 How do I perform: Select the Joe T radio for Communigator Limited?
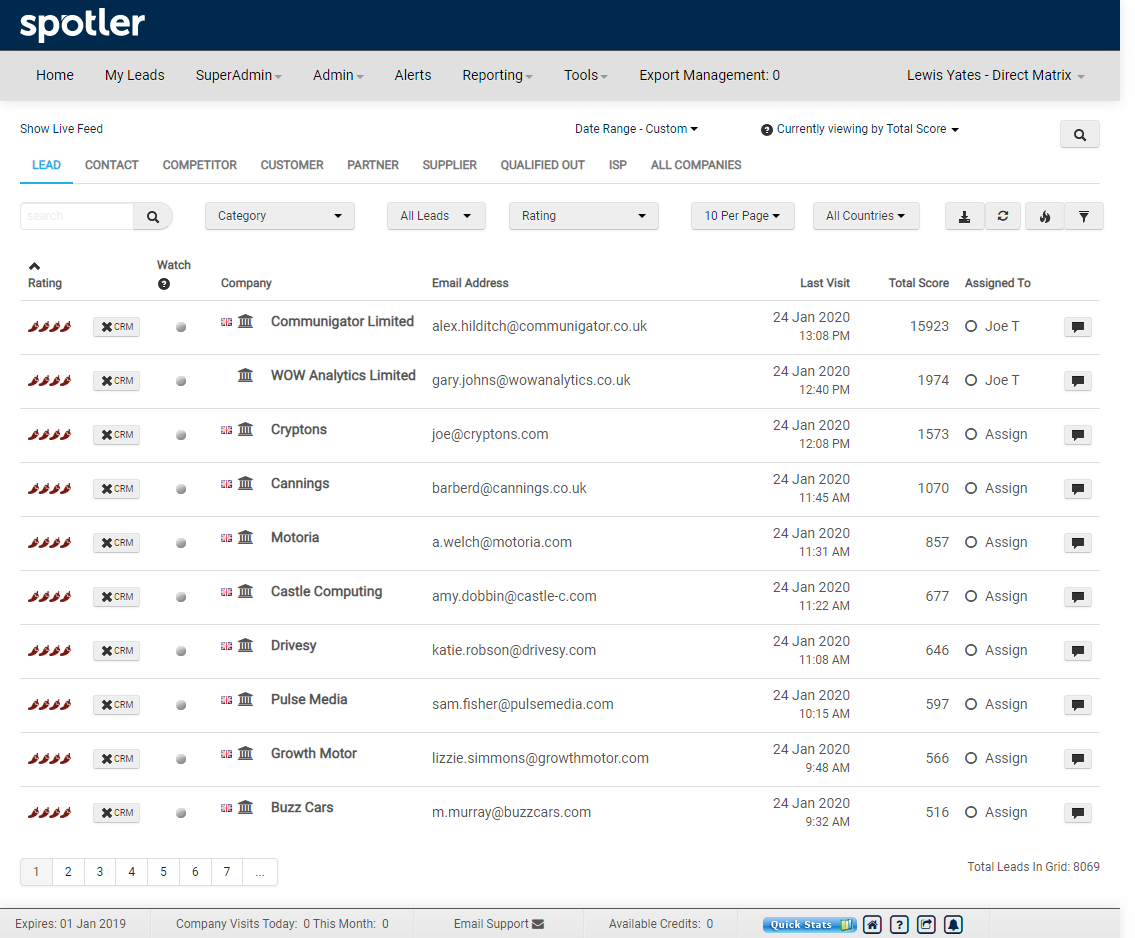[971, 326]
